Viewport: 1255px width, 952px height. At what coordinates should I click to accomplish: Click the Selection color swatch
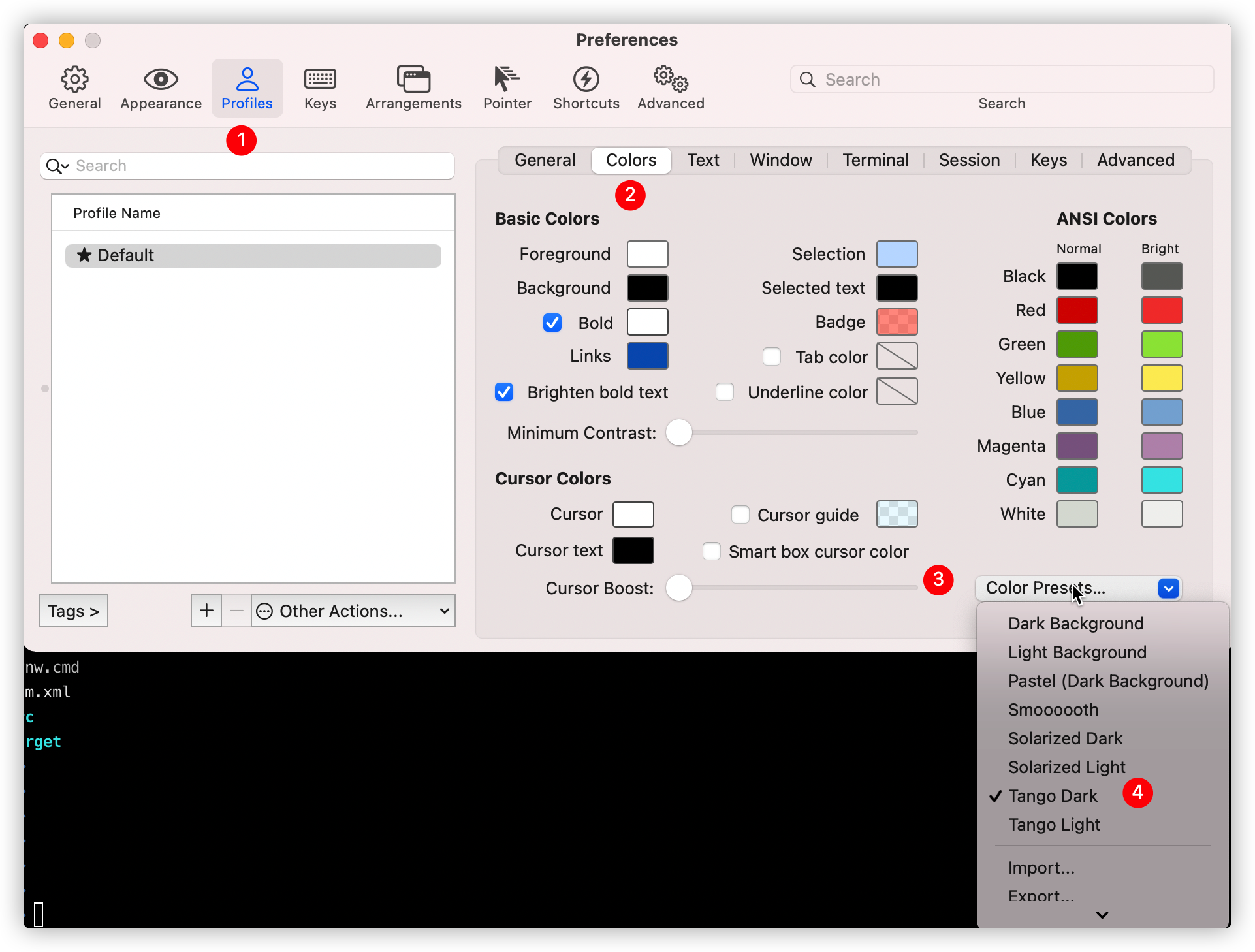pyautogui.click(x=897, y=254)
